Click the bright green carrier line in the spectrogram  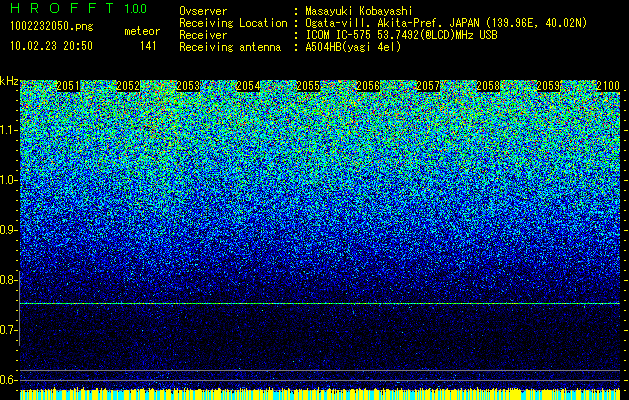click(320, 303)
